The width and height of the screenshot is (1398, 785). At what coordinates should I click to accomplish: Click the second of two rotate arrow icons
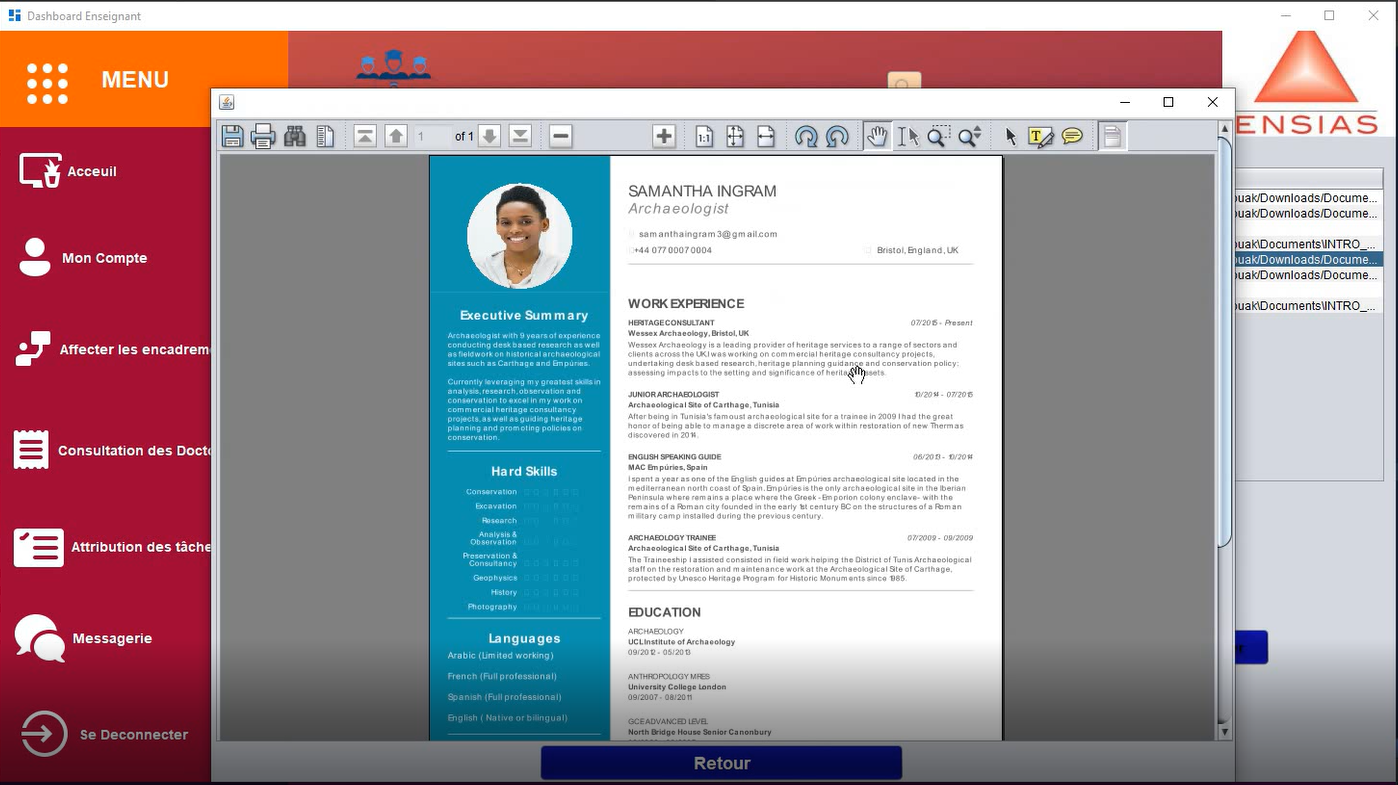pyautogui.click(x=837, y=137)
